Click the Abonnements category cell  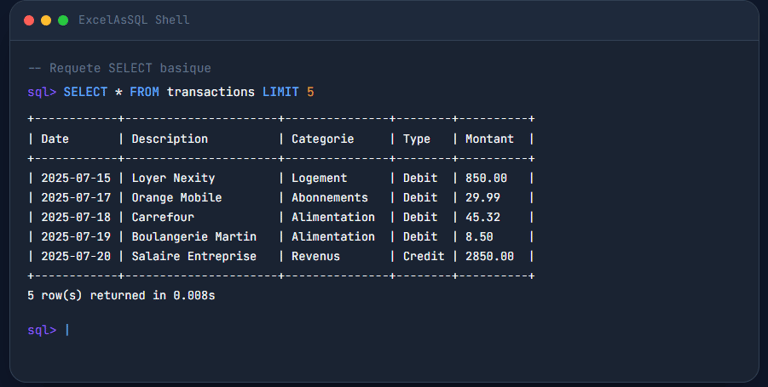point(330,198)
